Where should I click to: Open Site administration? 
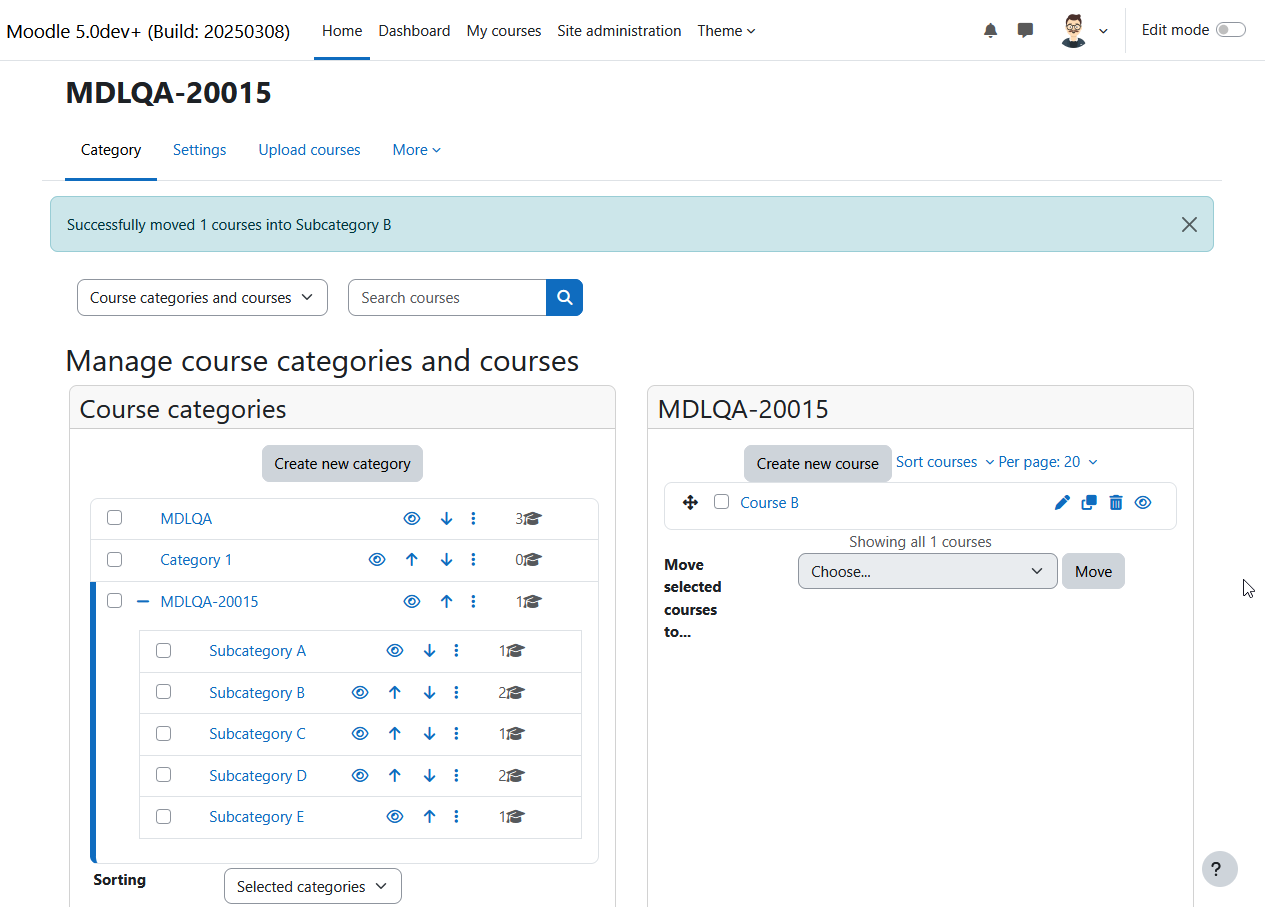tap(619, 31)
